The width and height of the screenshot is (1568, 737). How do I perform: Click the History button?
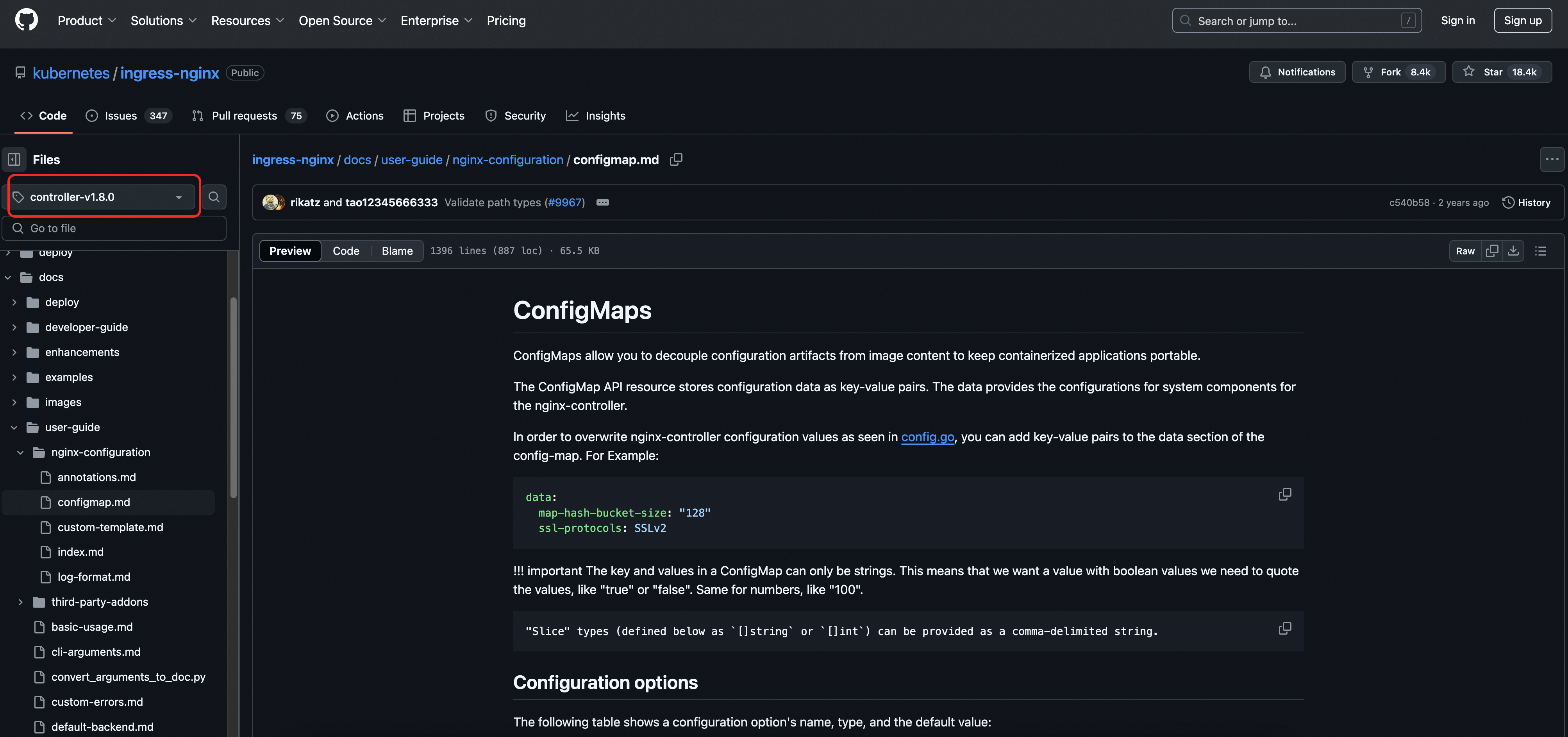coord(1526,203)
